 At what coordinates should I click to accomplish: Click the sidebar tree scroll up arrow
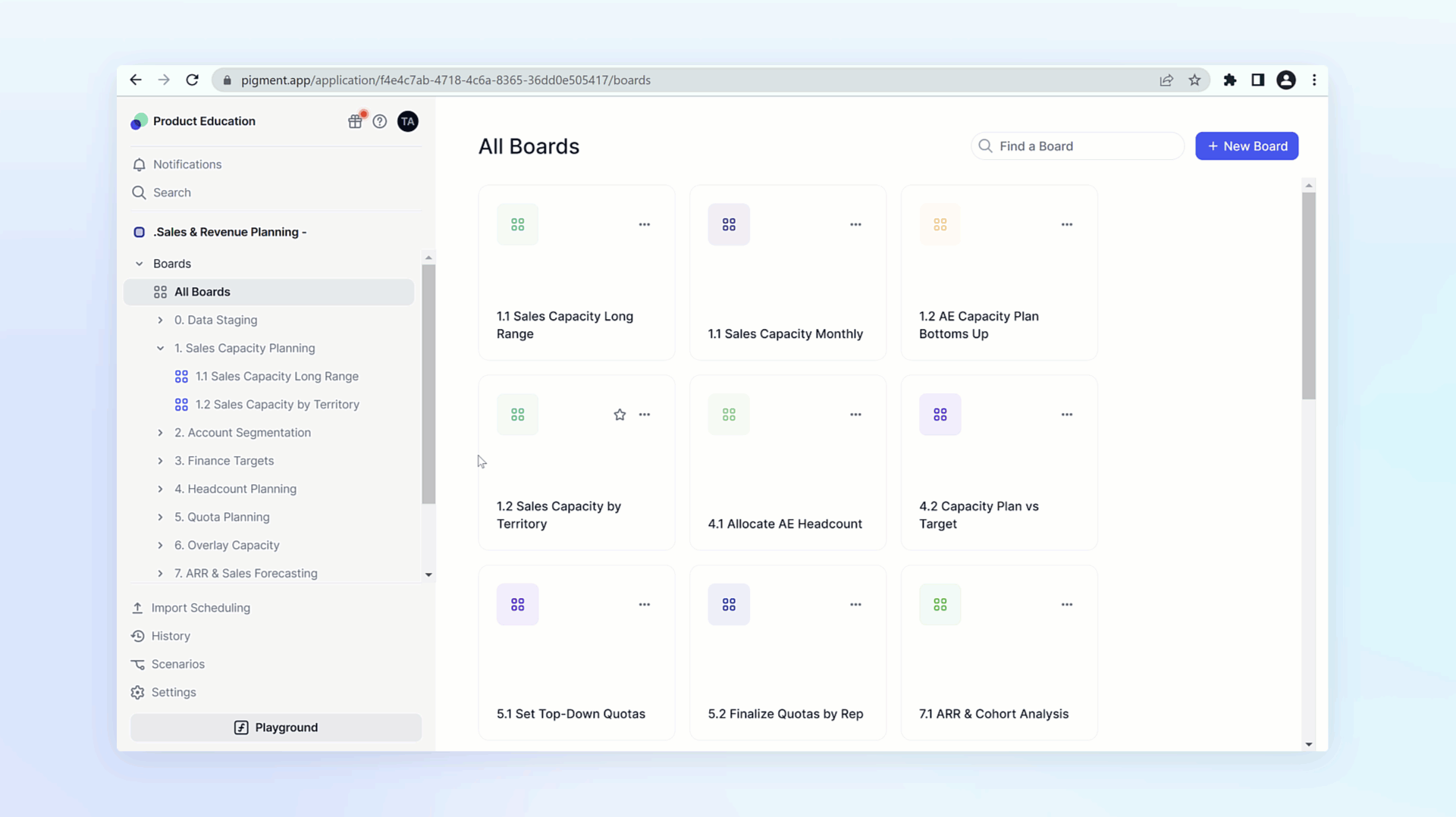click(428, 258)
